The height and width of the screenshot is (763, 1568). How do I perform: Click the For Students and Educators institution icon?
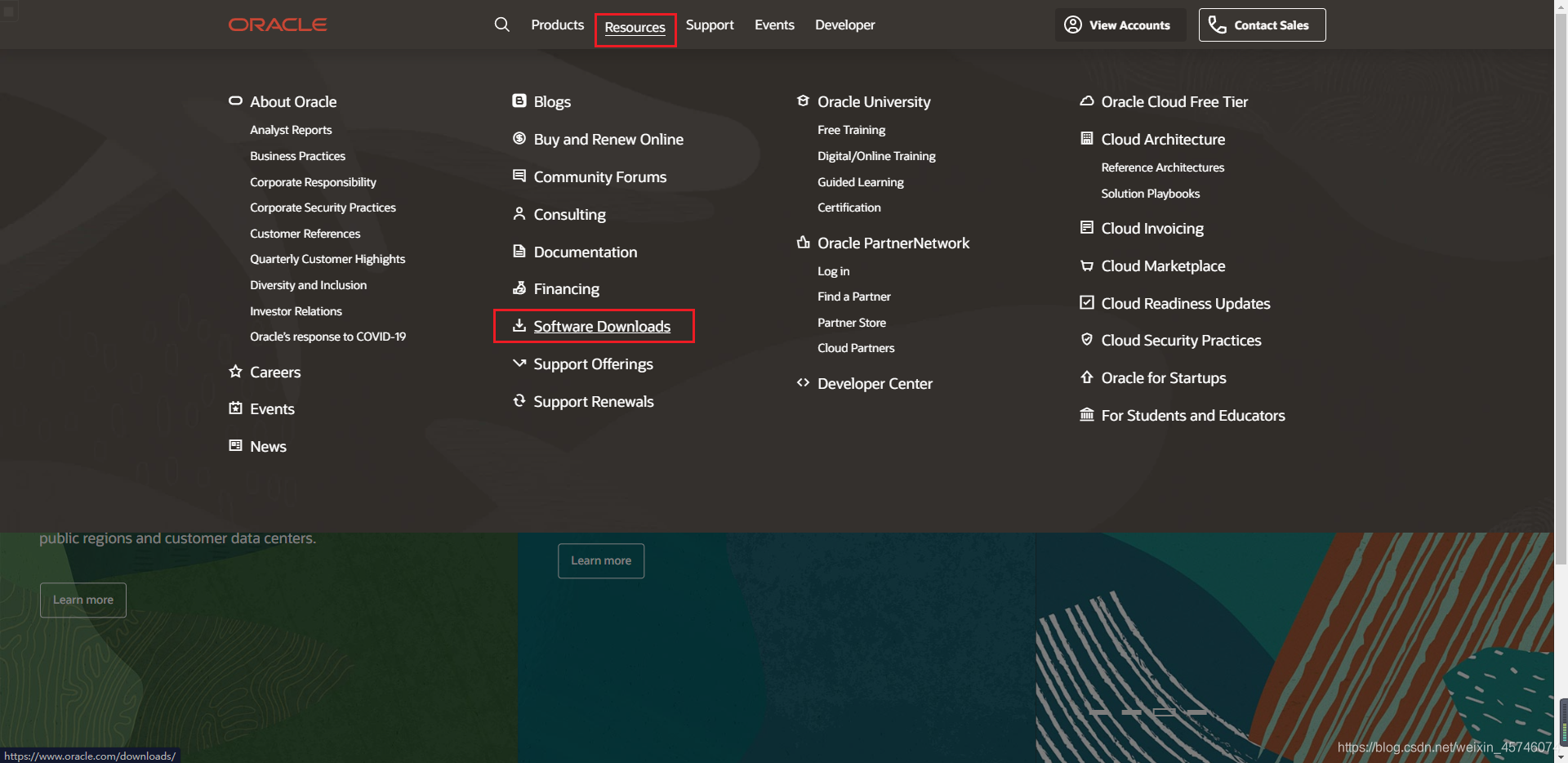click(x=1087, y=414)
